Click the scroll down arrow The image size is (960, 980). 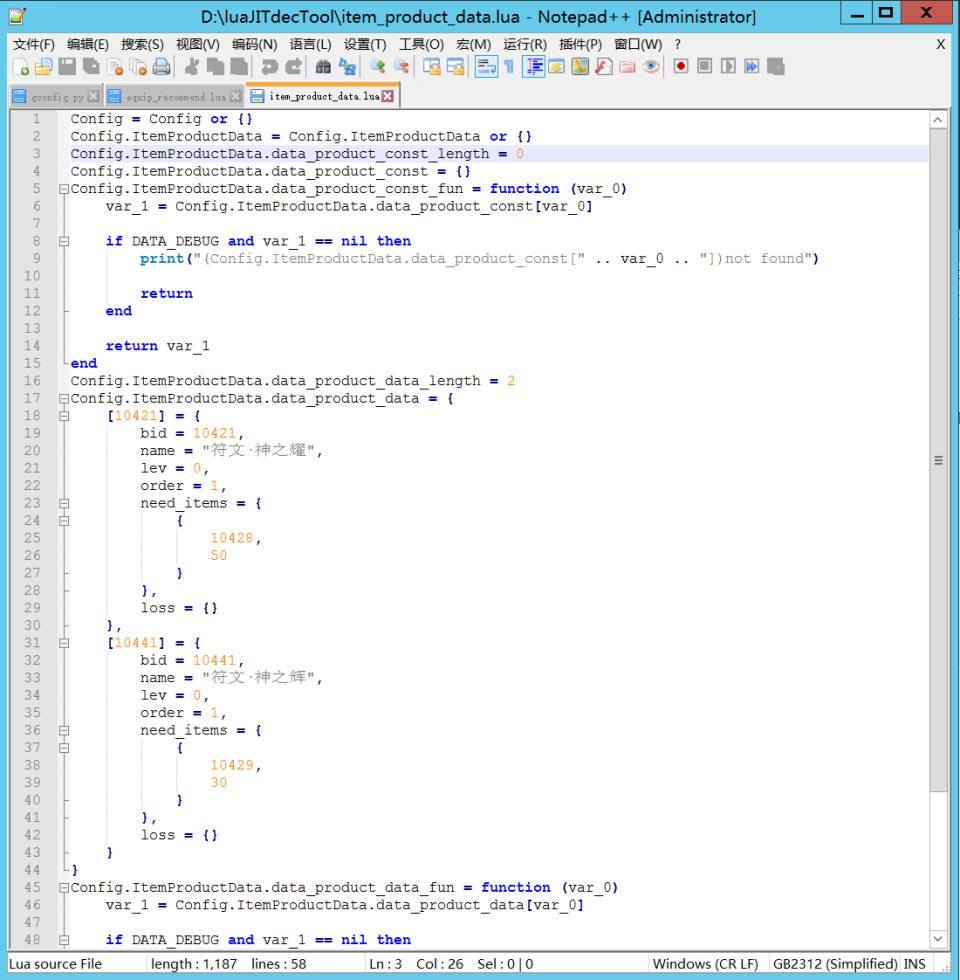tap(938, 939)
